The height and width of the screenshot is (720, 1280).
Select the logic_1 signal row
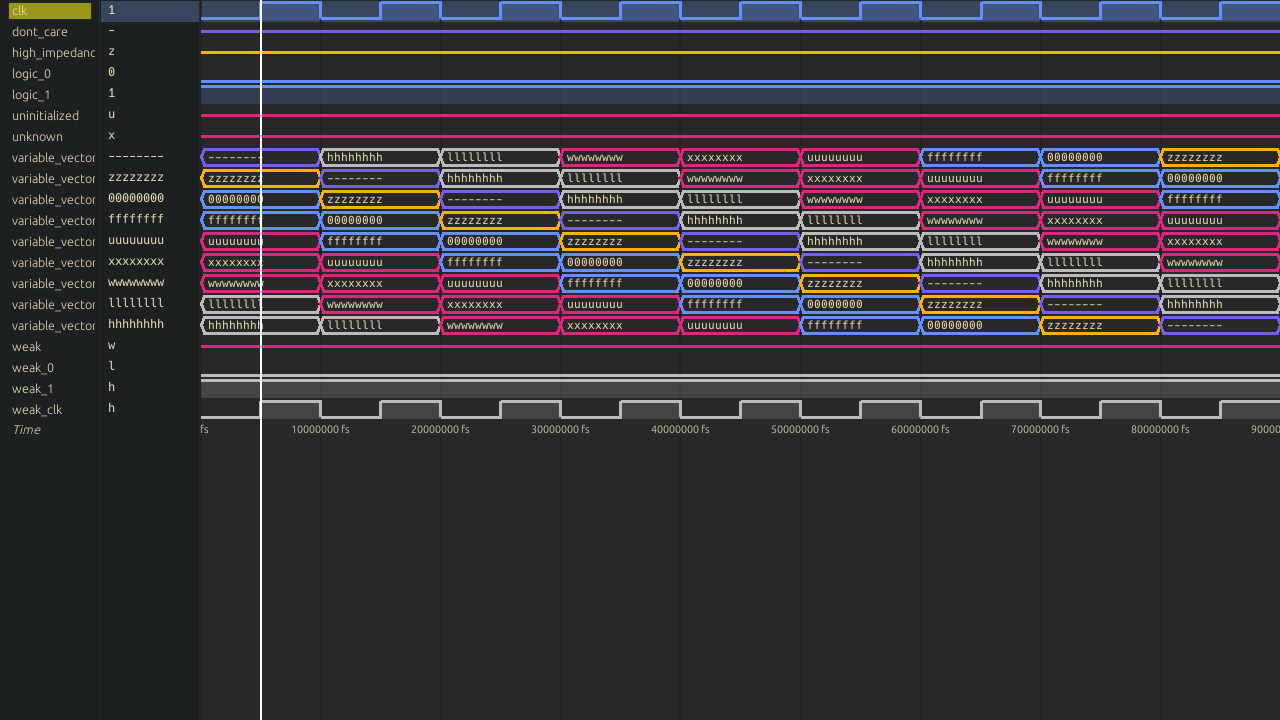[31, 95]
